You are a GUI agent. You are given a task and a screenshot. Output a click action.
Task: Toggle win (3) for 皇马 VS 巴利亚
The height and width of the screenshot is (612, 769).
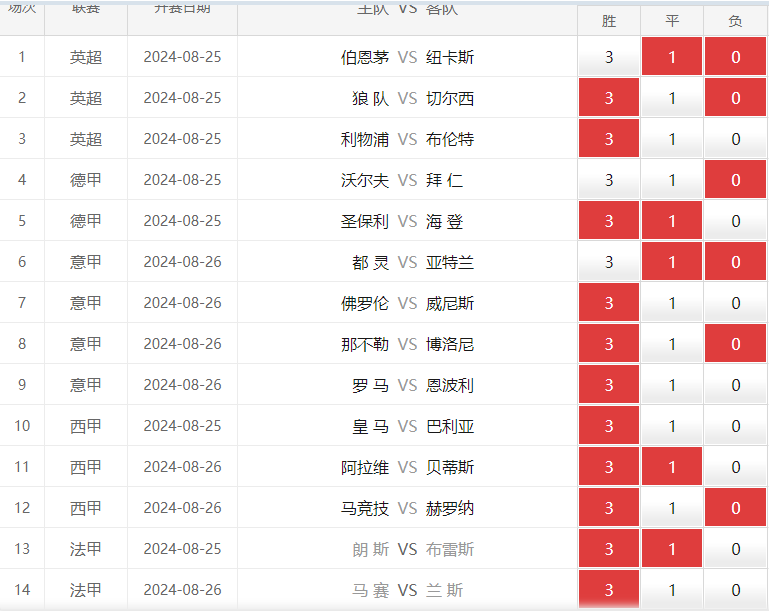point(609,426)
